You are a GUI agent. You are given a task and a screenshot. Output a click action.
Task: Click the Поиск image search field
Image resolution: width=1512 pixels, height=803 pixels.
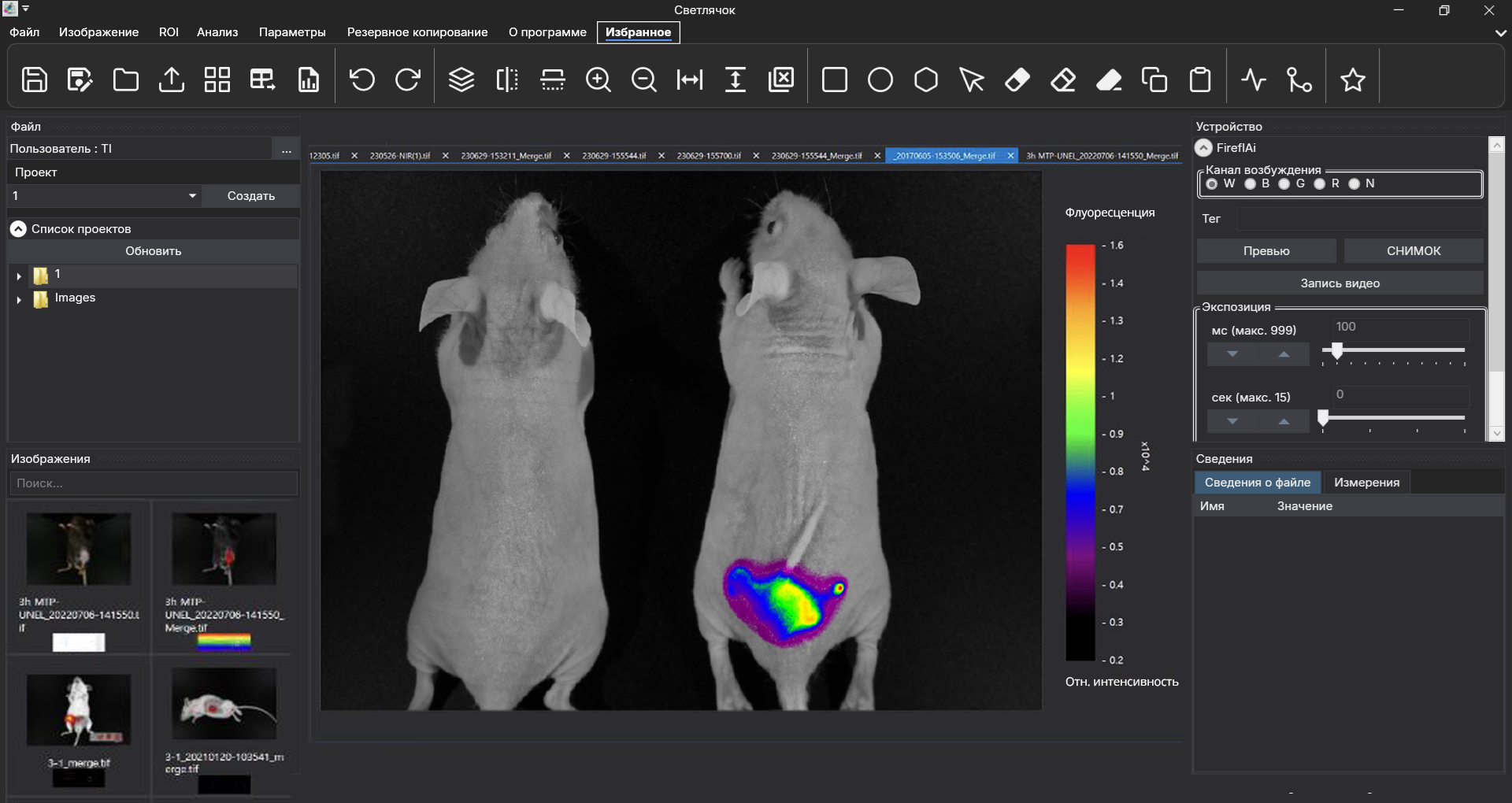[x=154, y=483]
